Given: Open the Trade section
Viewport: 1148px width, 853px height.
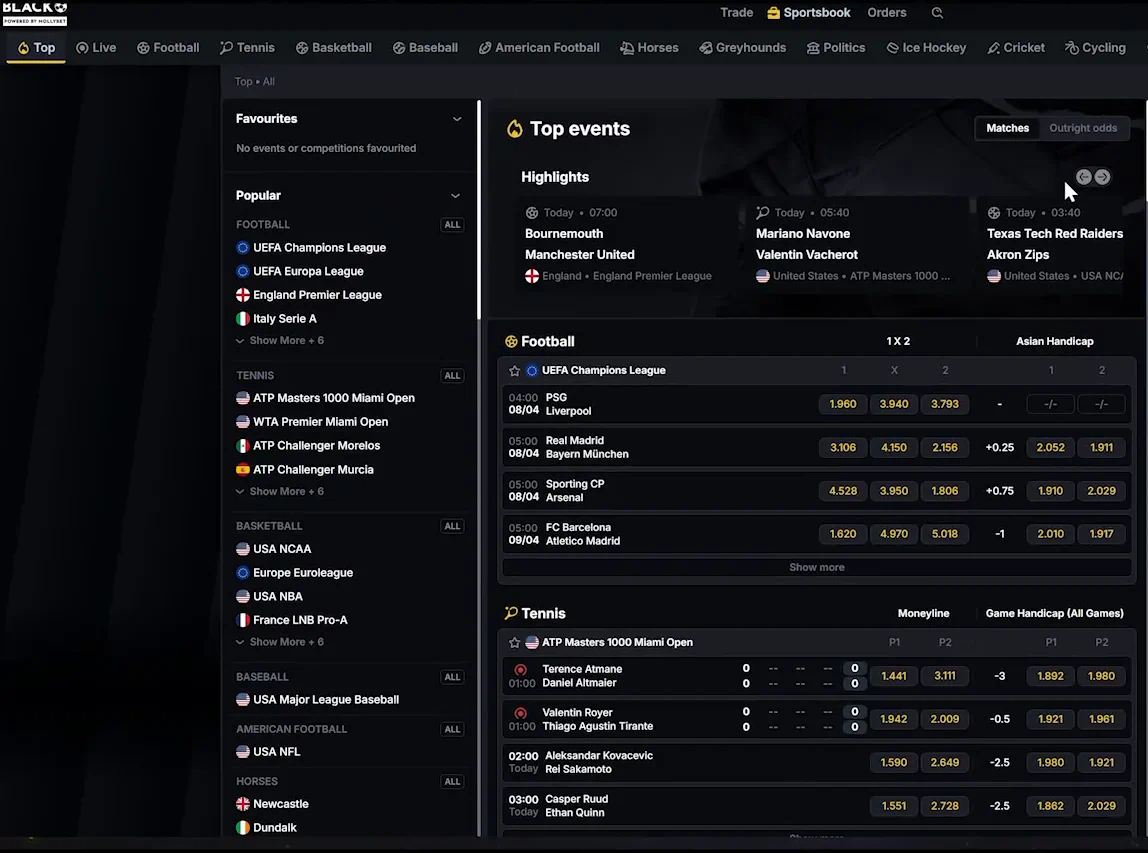Looking at the screenshot, I should (737, 12).
